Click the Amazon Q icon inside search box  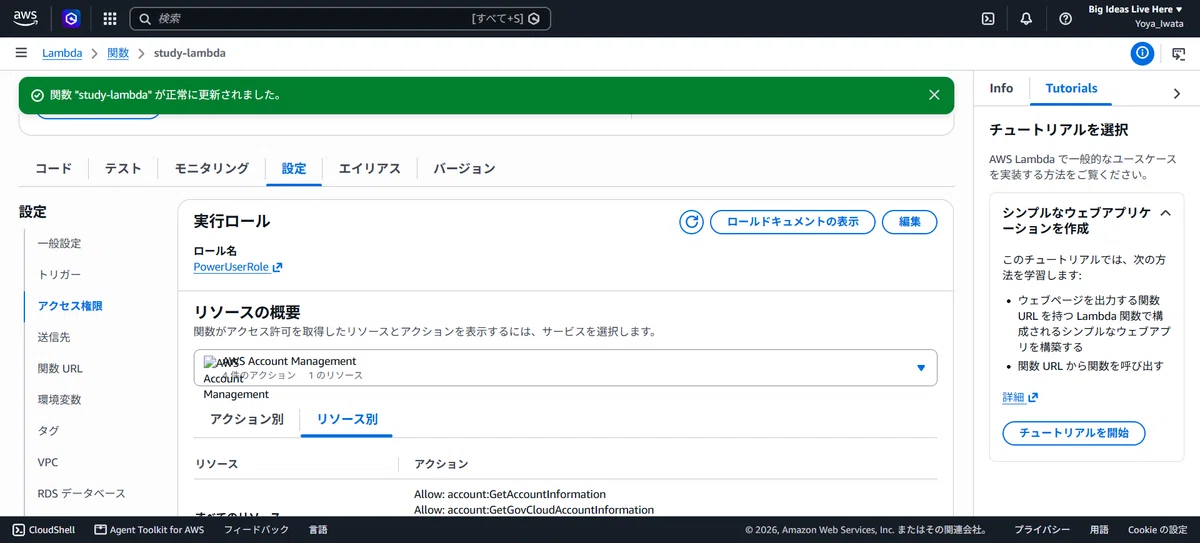(534, 18)
